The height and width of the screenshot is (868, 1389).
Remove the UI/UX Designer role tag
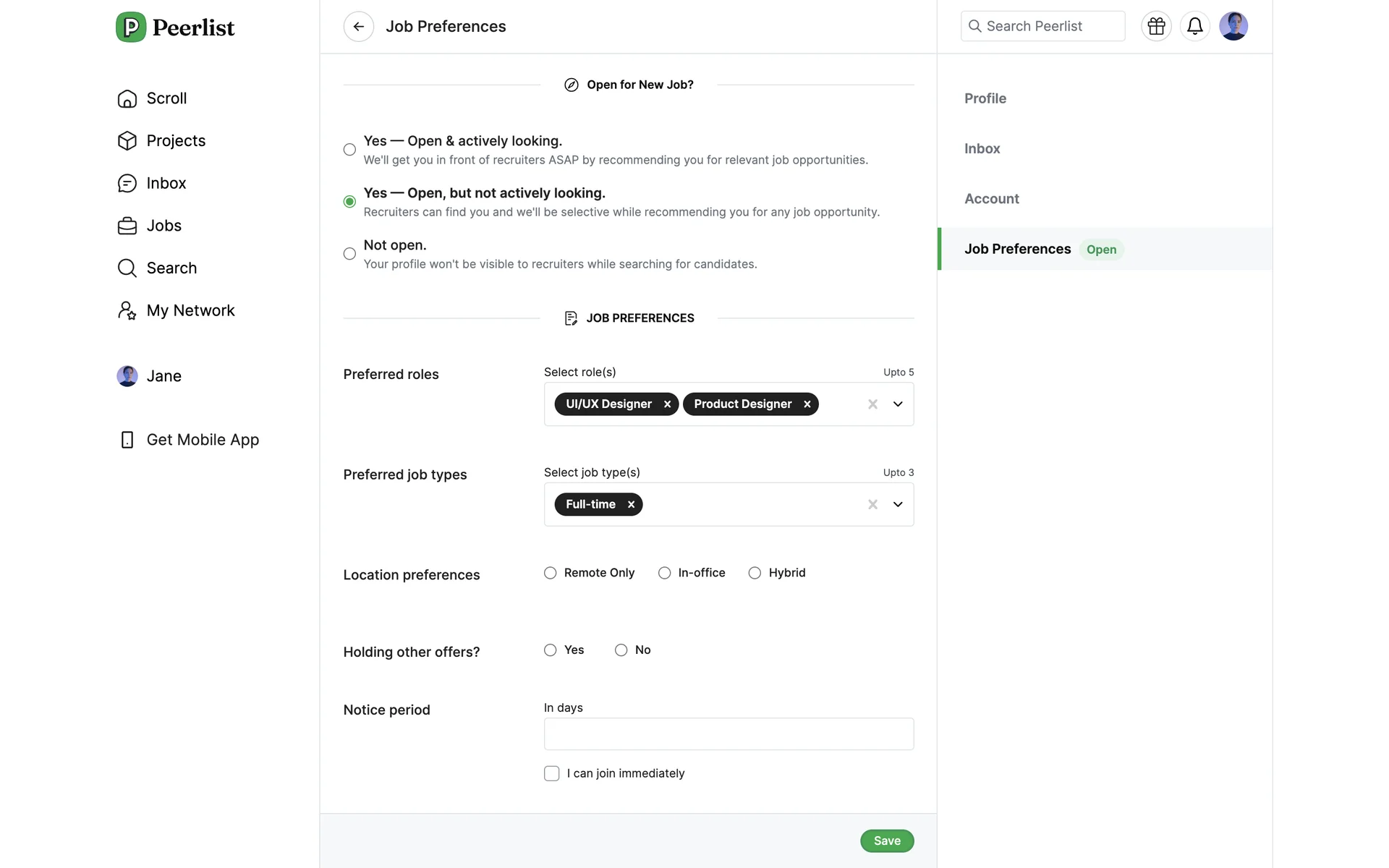667,404
